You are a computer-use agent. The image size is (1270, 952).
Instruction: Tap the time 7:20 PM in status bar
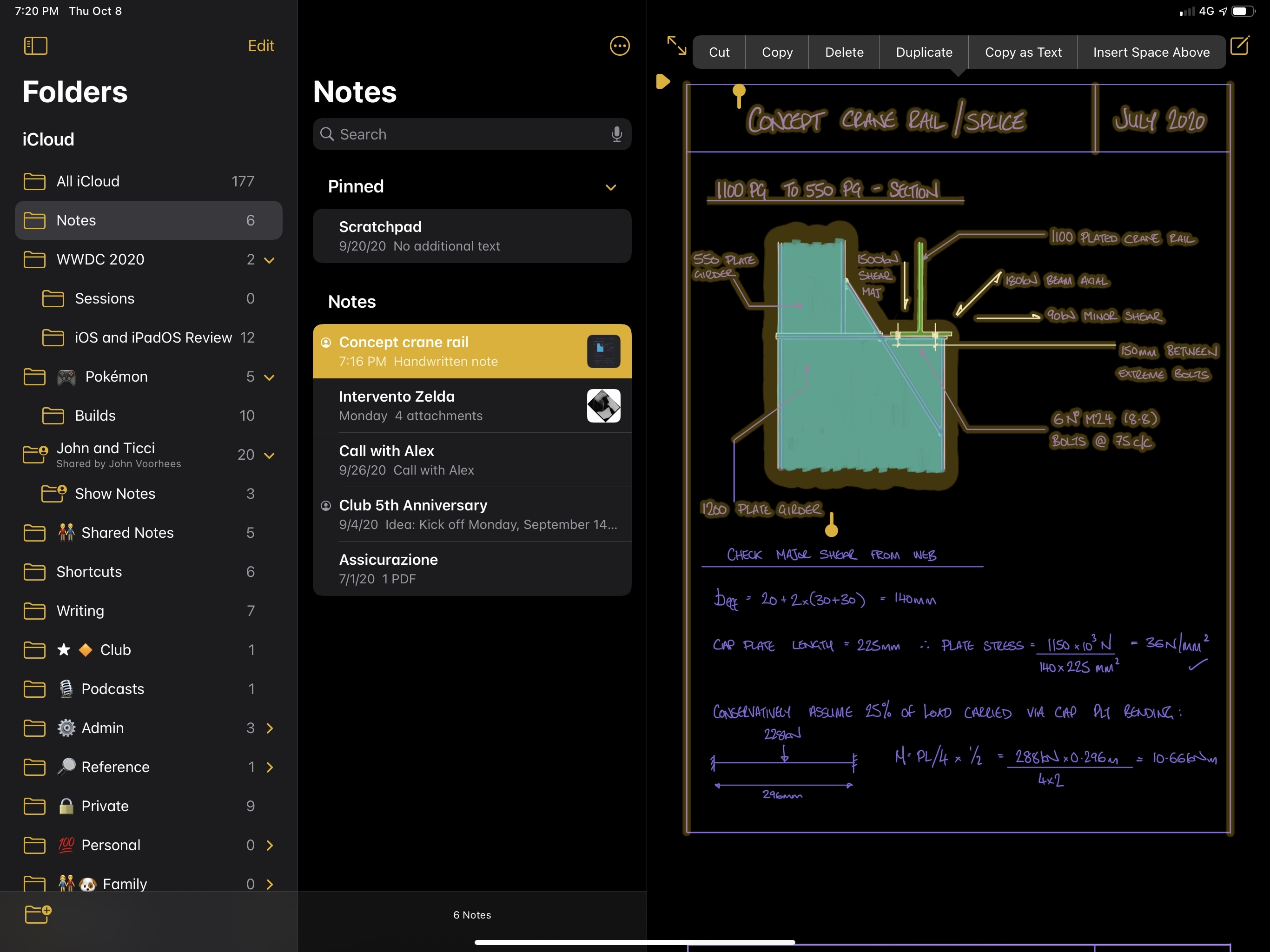(37, 11)
